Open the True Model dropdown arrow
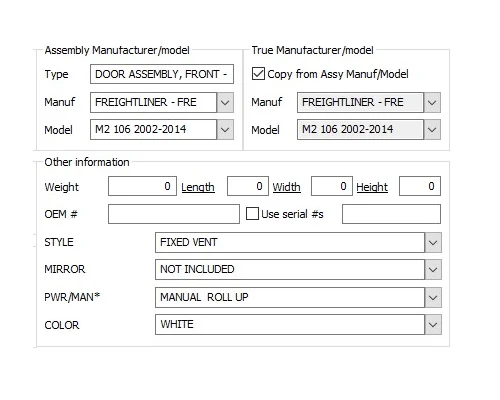 (x=432, y=129)
